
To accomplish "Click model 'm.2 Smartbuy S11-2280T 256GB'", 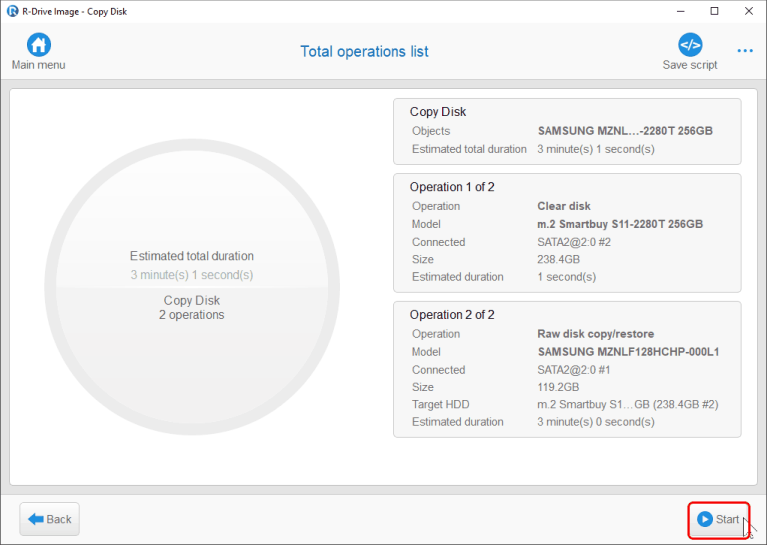I will point(620,224).
